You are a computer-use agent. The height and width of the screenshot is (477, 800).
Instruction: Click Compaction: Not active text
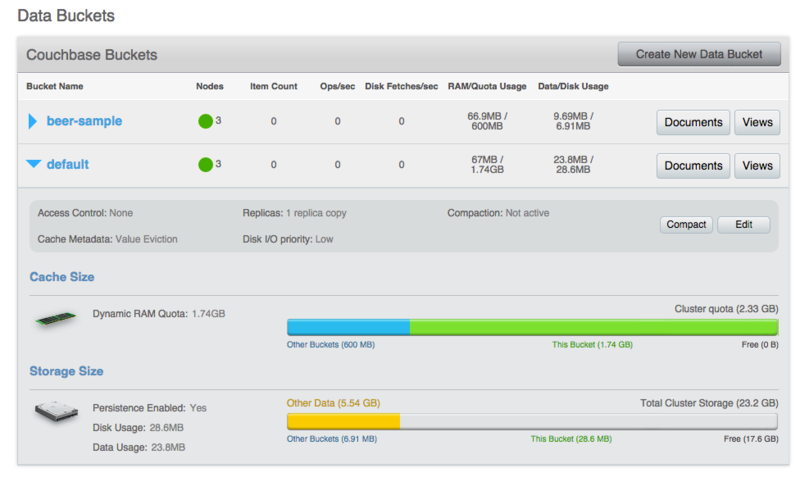[498, 213]
